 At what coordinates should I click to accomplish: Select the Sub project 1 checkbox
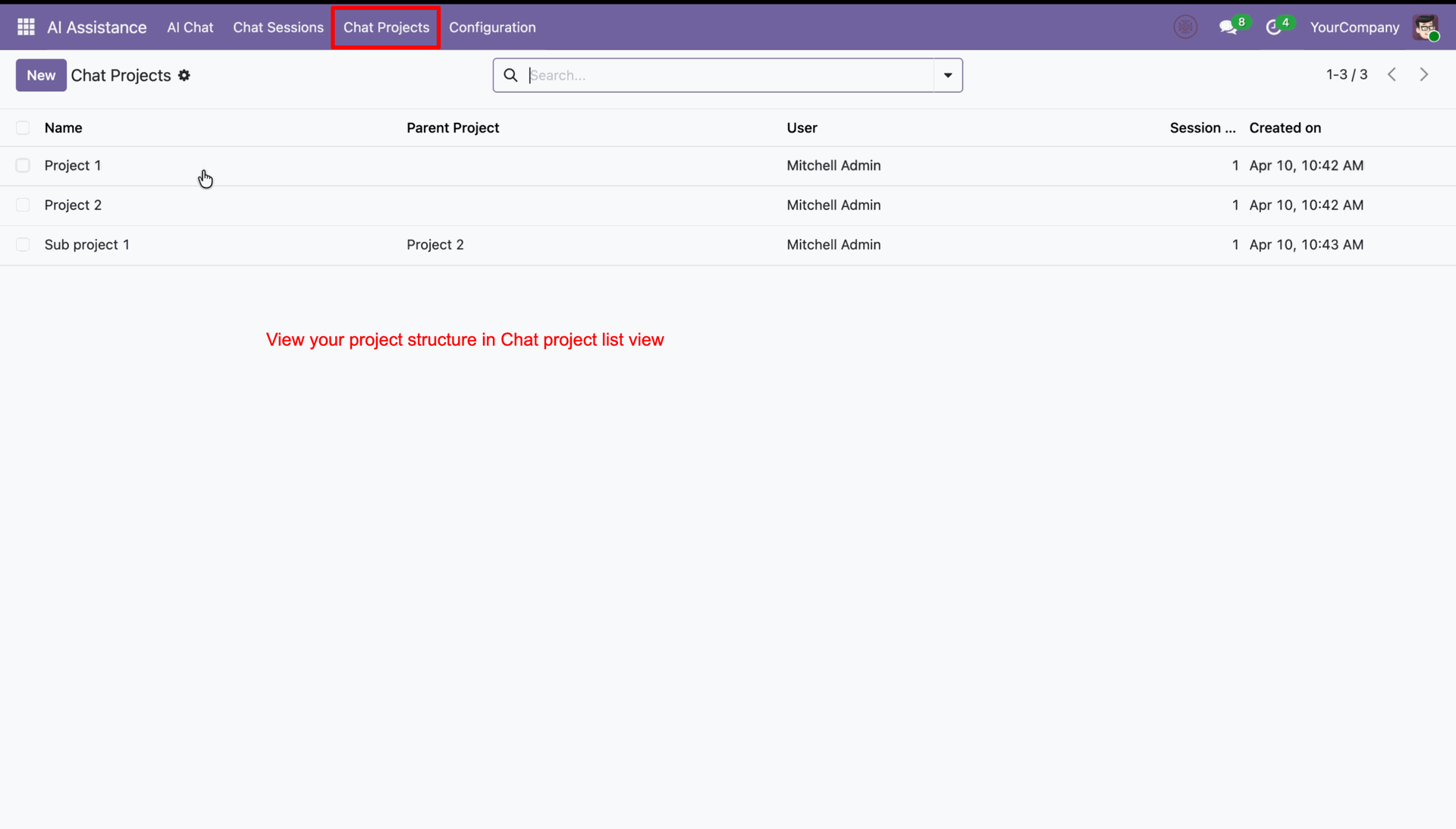point(23,244)
